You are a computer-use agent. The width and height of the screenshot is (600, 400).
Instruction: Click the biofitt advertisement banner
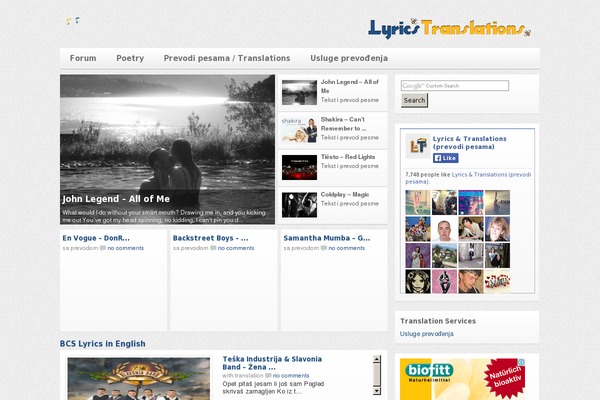pyautogui.click(x=463, y=379)
